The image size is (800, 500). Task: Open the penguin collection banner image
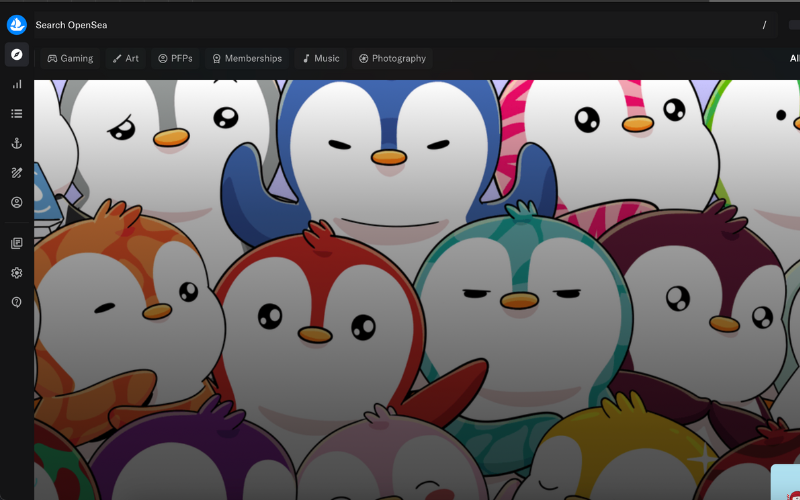417,290
